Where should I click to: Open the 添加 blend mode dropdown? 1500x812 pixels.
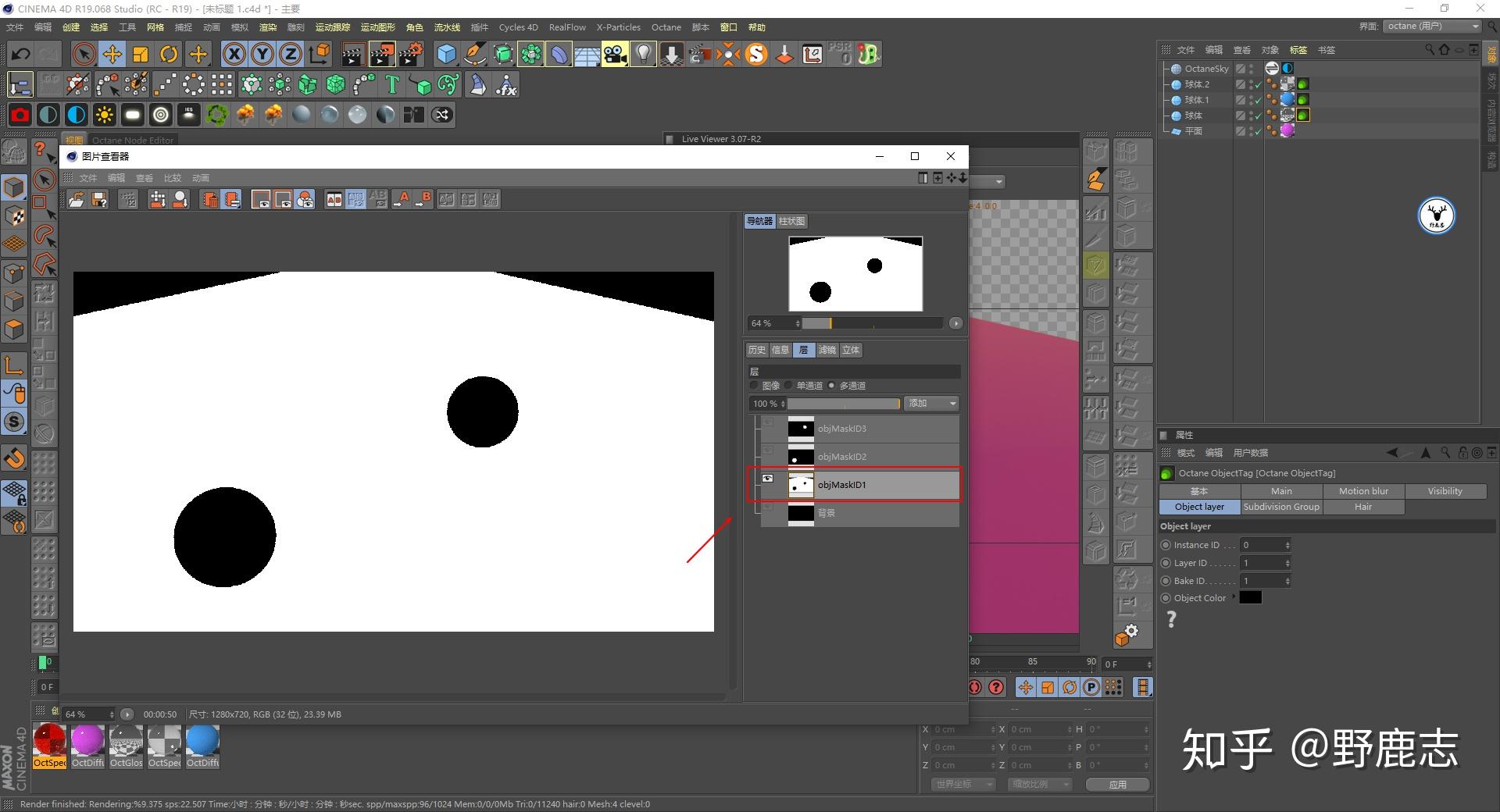click(x=931, y=404)
